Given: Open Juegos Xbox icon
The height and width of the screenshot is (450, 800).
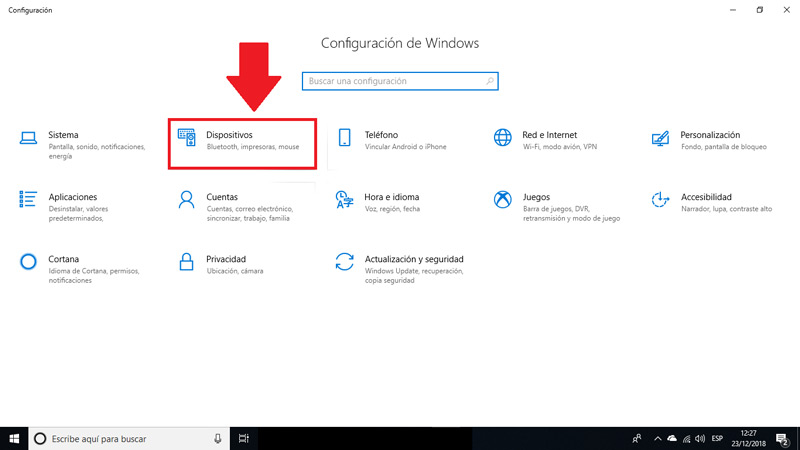Looking at the screenshot, I should [x=503, y=199].
